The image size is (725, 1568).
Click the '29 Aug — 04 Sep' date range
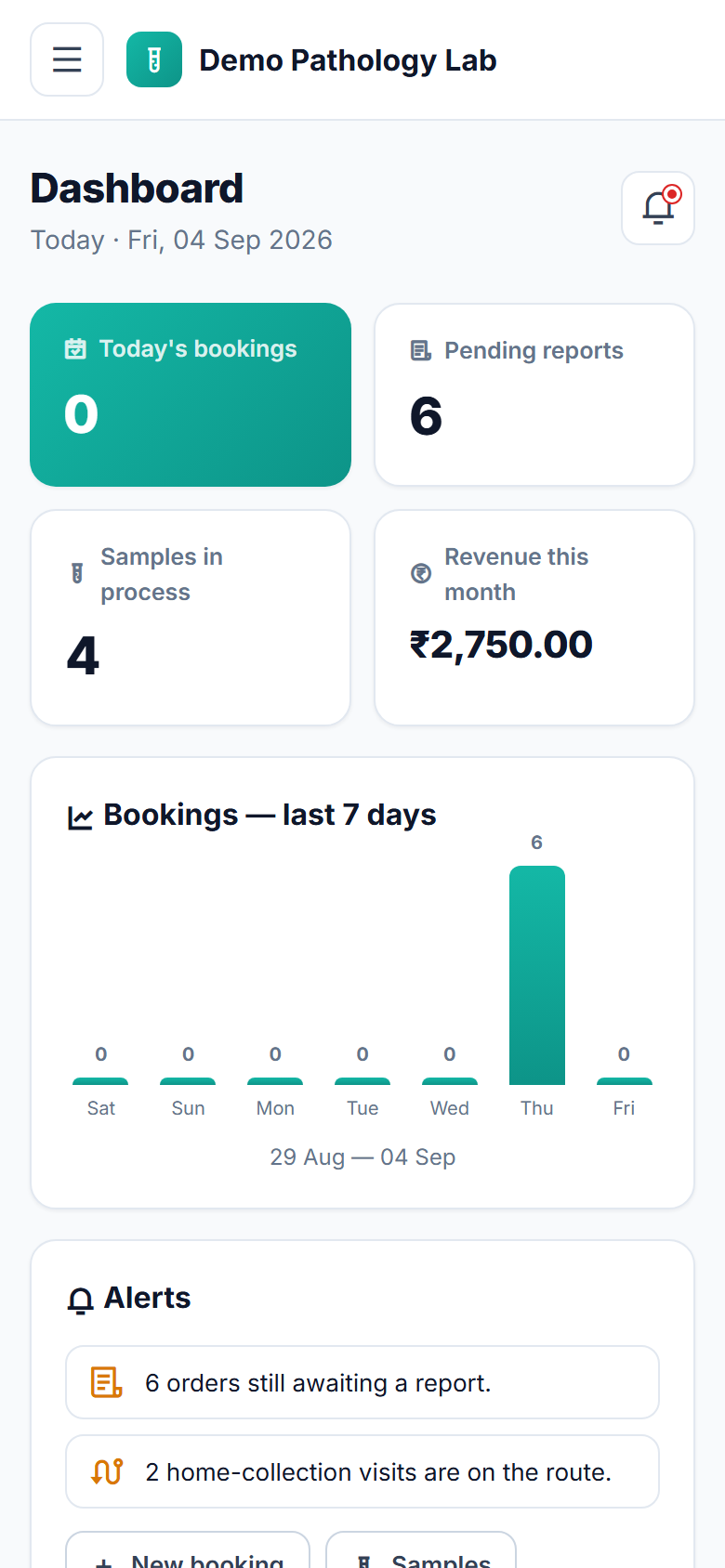pos(362,1157)
